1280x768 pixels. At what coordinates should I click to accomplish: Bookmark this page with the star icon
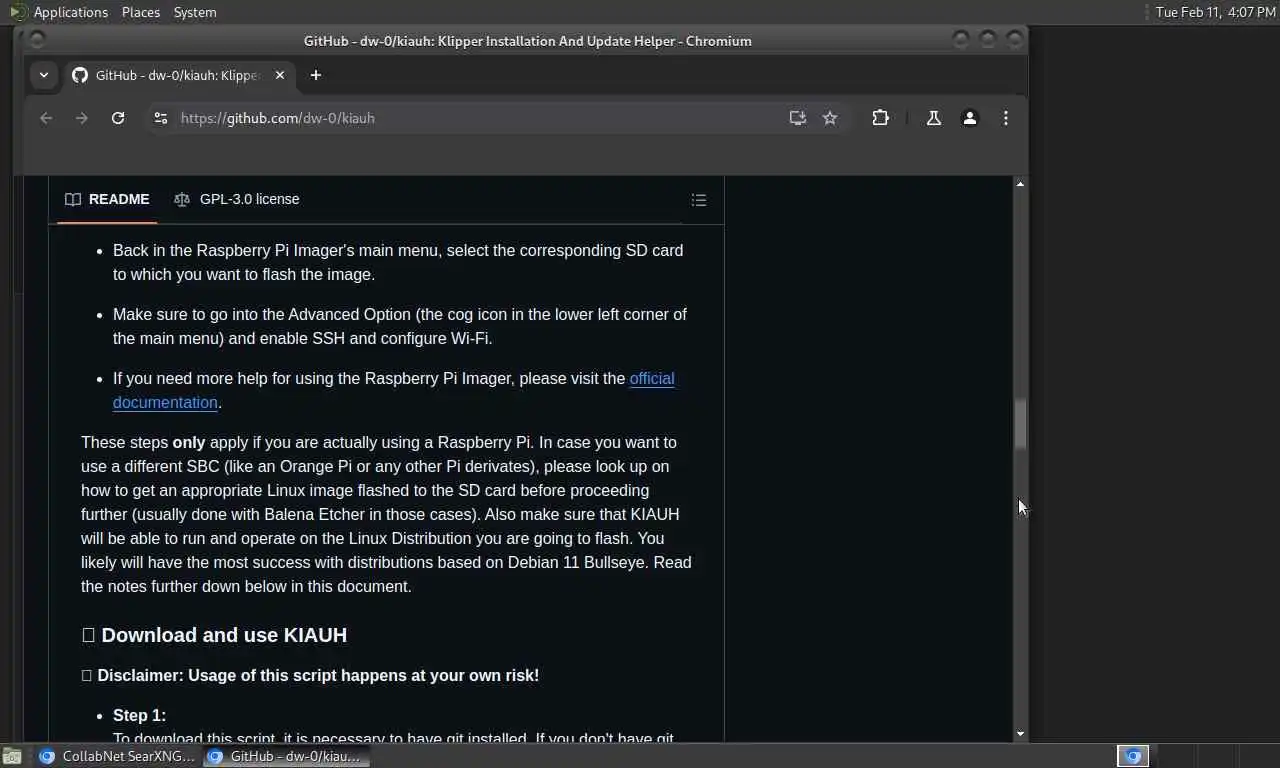[x=830, y=118]
